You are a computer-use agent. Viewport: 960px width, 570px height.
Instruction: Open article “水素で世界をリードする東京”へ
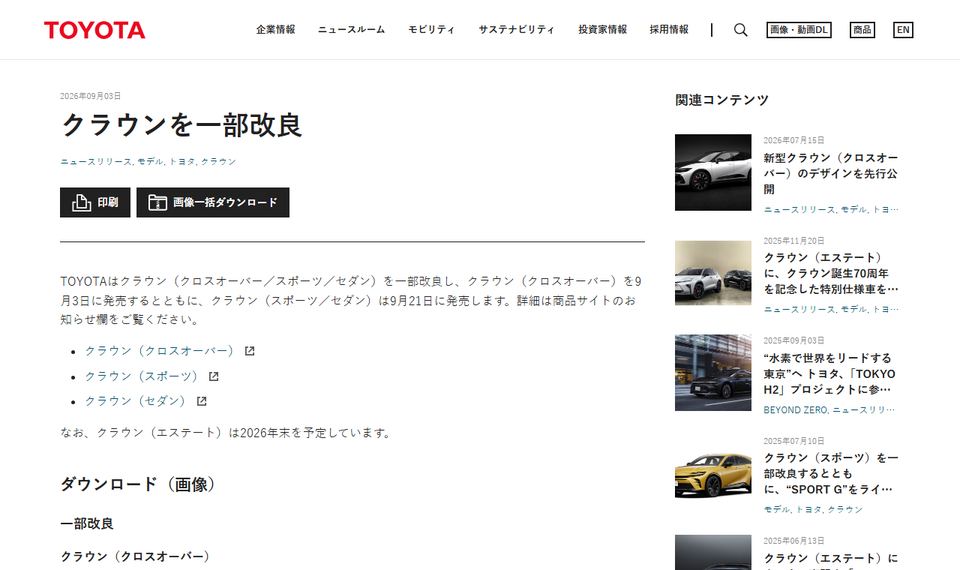[830, 373]
